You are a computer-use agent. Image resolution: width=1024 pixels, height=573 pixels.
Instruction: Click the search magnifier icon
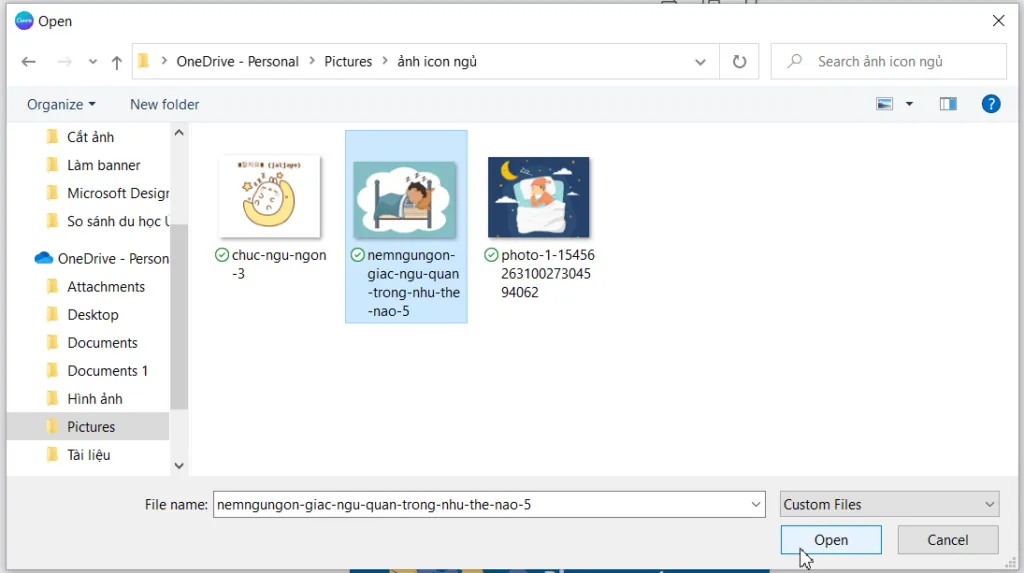click(x=795, y=61)
